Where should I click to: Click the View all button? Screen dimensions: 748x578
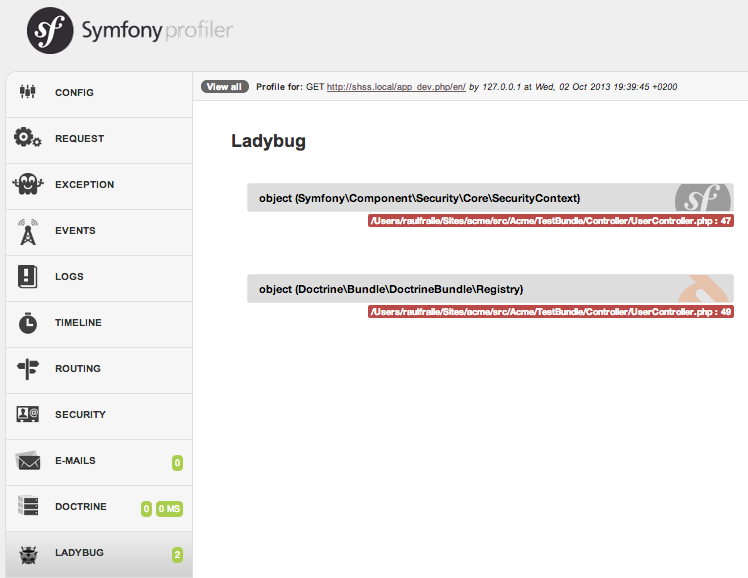pyautogui.click(x=225, y=87)
